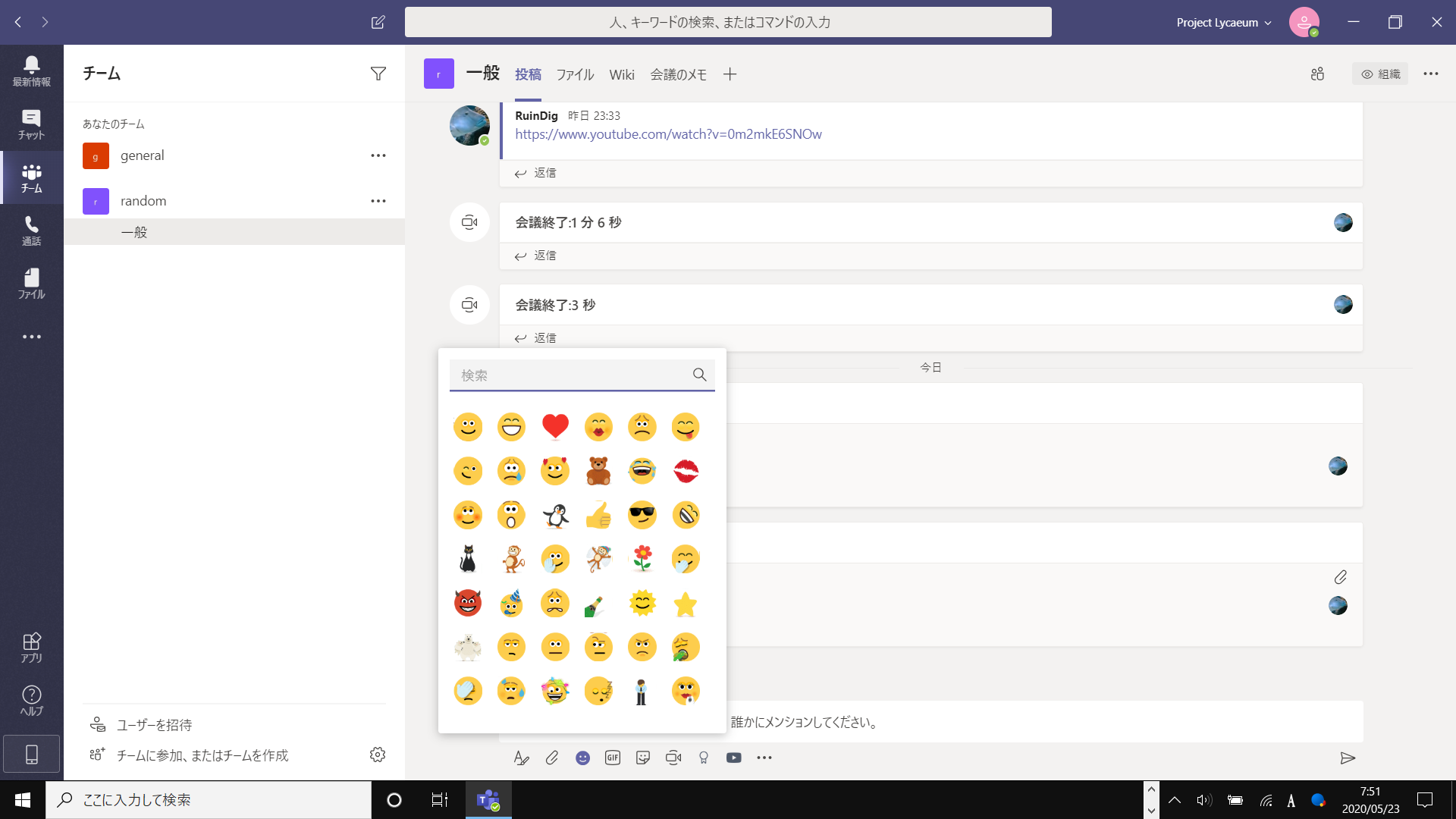Open more options for general team
This screenshot has height=819, width=1456.
point(378,155)
